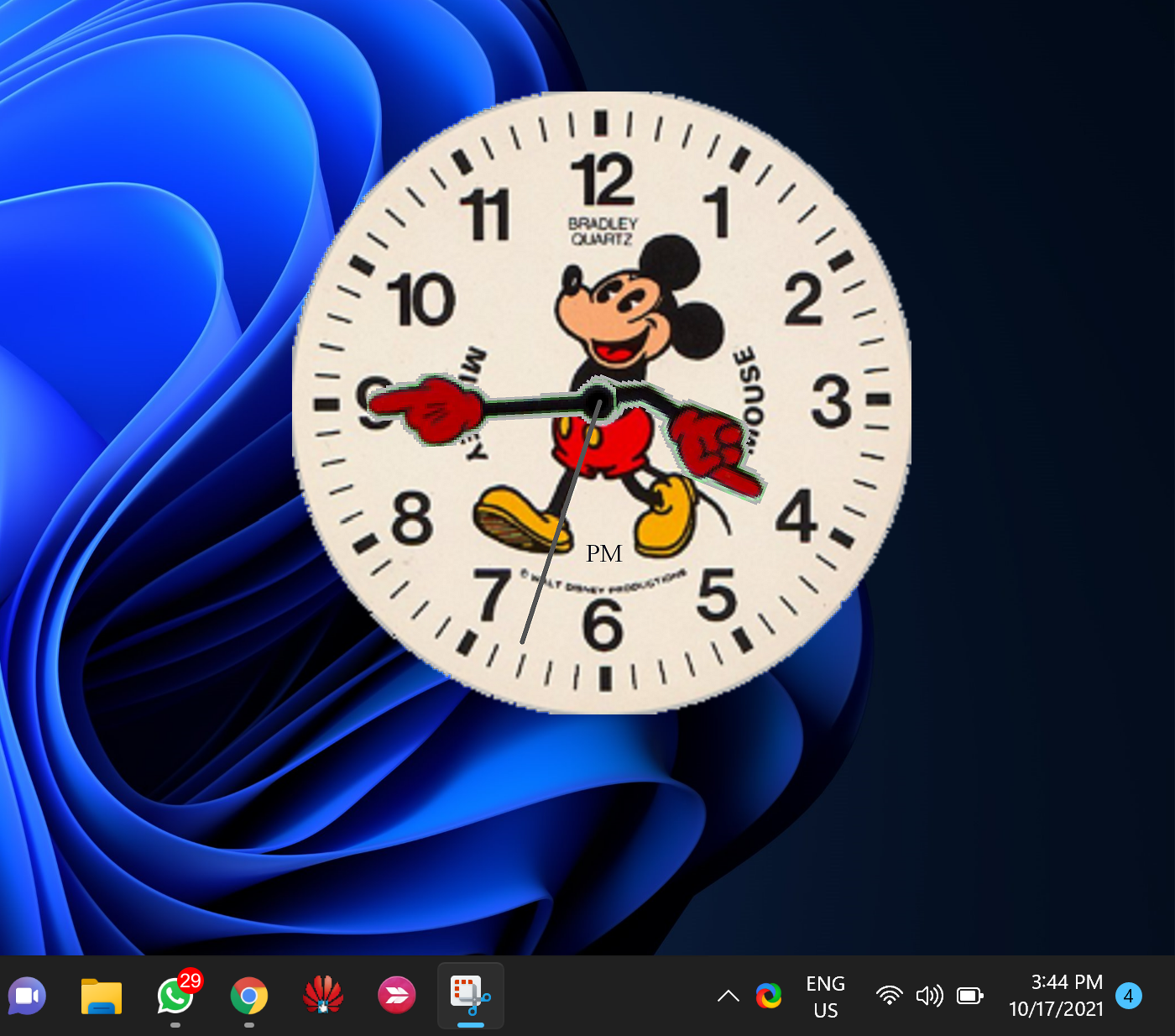Switch to the Snipping Tool taskbar icon
The image size is (1175, 1036).
(x=471, y=996)
